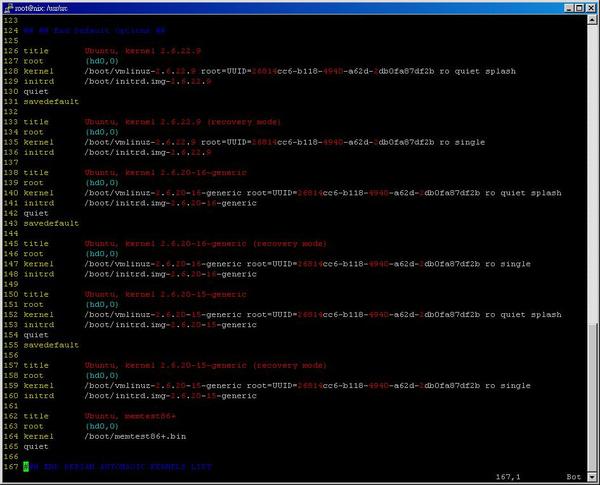
Task: Click 'ro quiet splash' on line 152
Action: tap(523, 315)
